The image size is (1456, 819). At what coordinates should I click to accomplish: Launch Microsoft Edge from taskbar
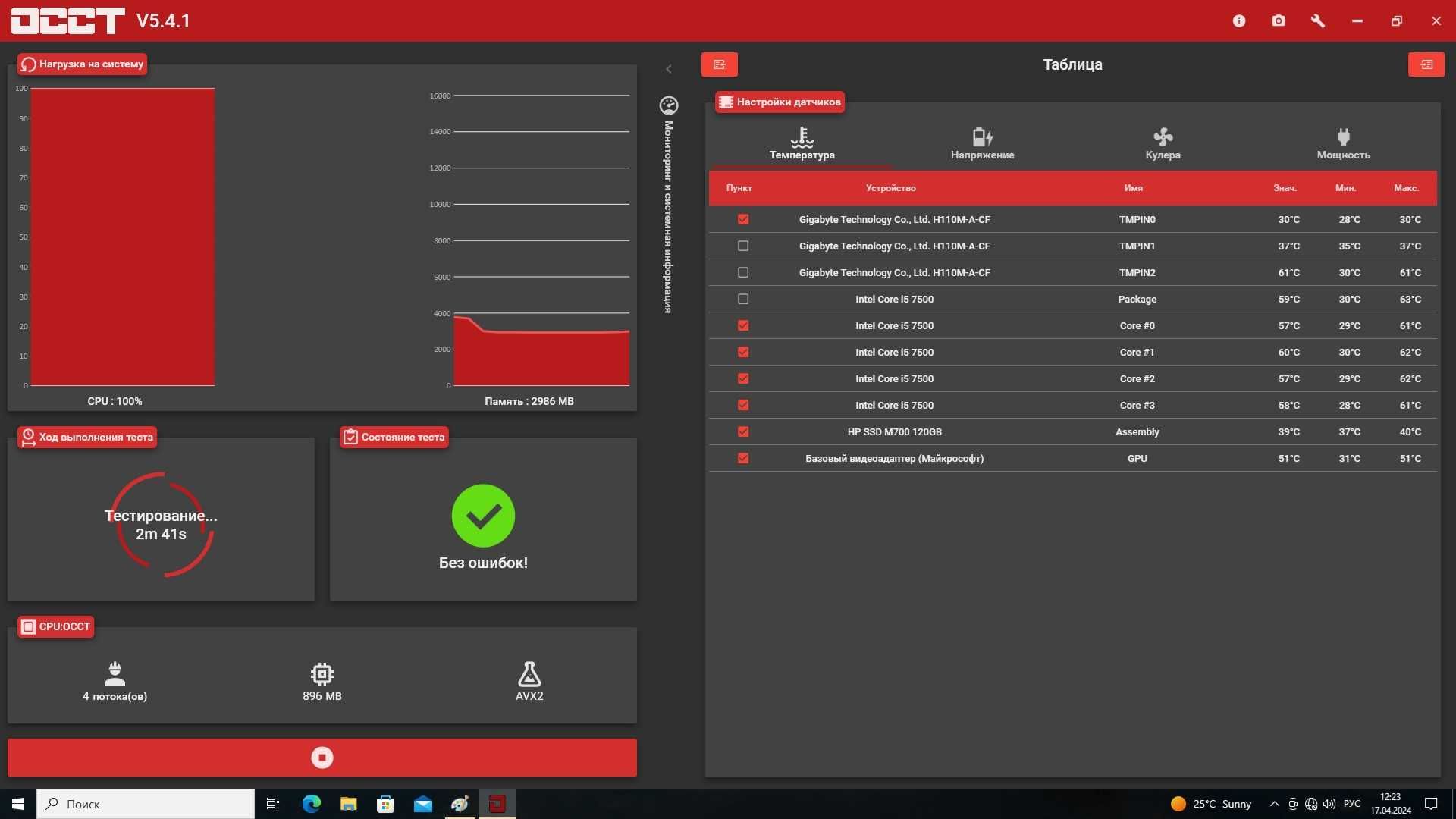click(x=311, y=804)
